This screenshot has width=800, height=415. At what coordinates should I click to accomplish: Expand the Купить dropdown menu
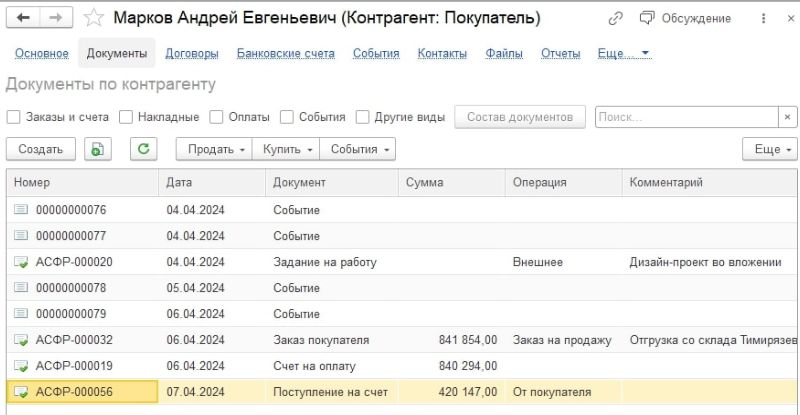click(x=286, y=149)
